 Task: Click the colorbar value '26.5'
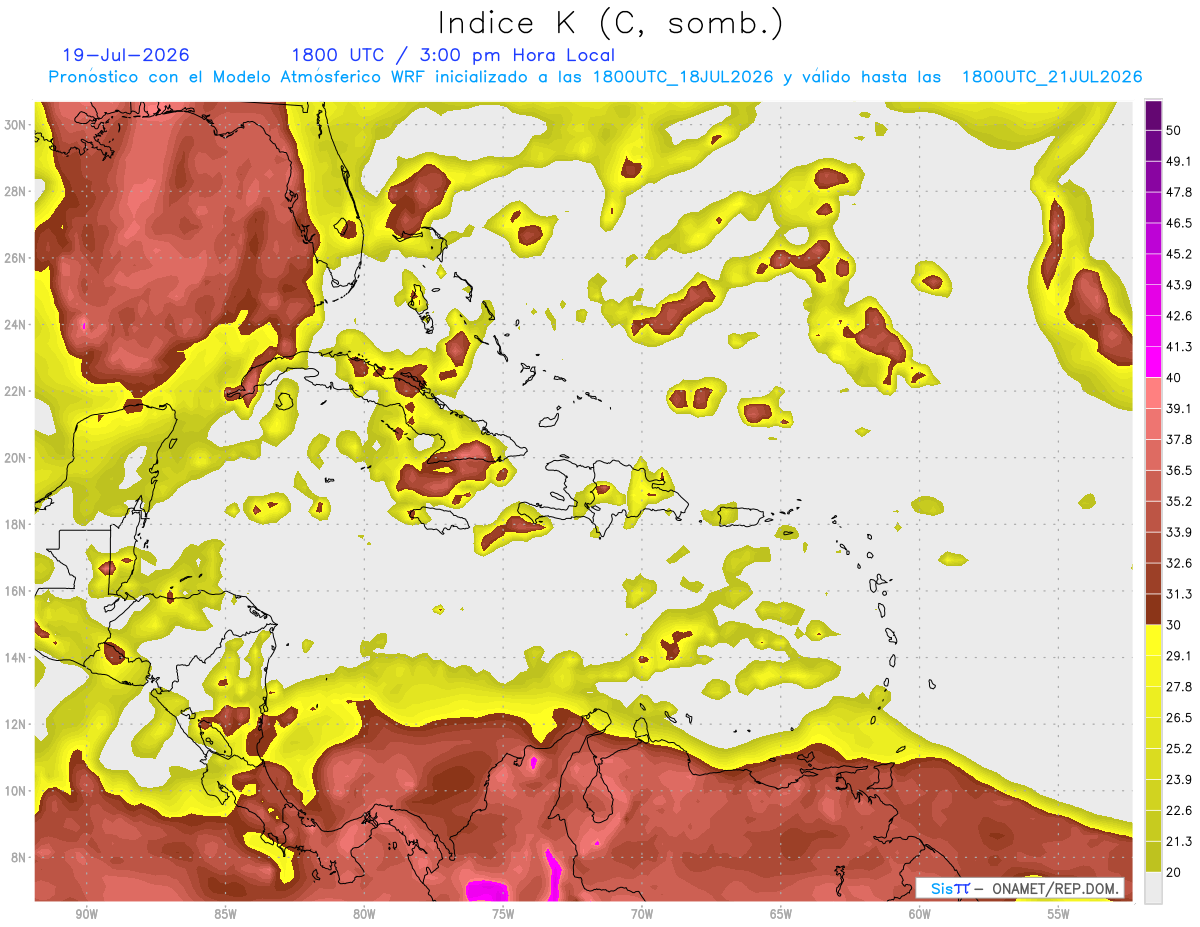(x=1178, y=718)
